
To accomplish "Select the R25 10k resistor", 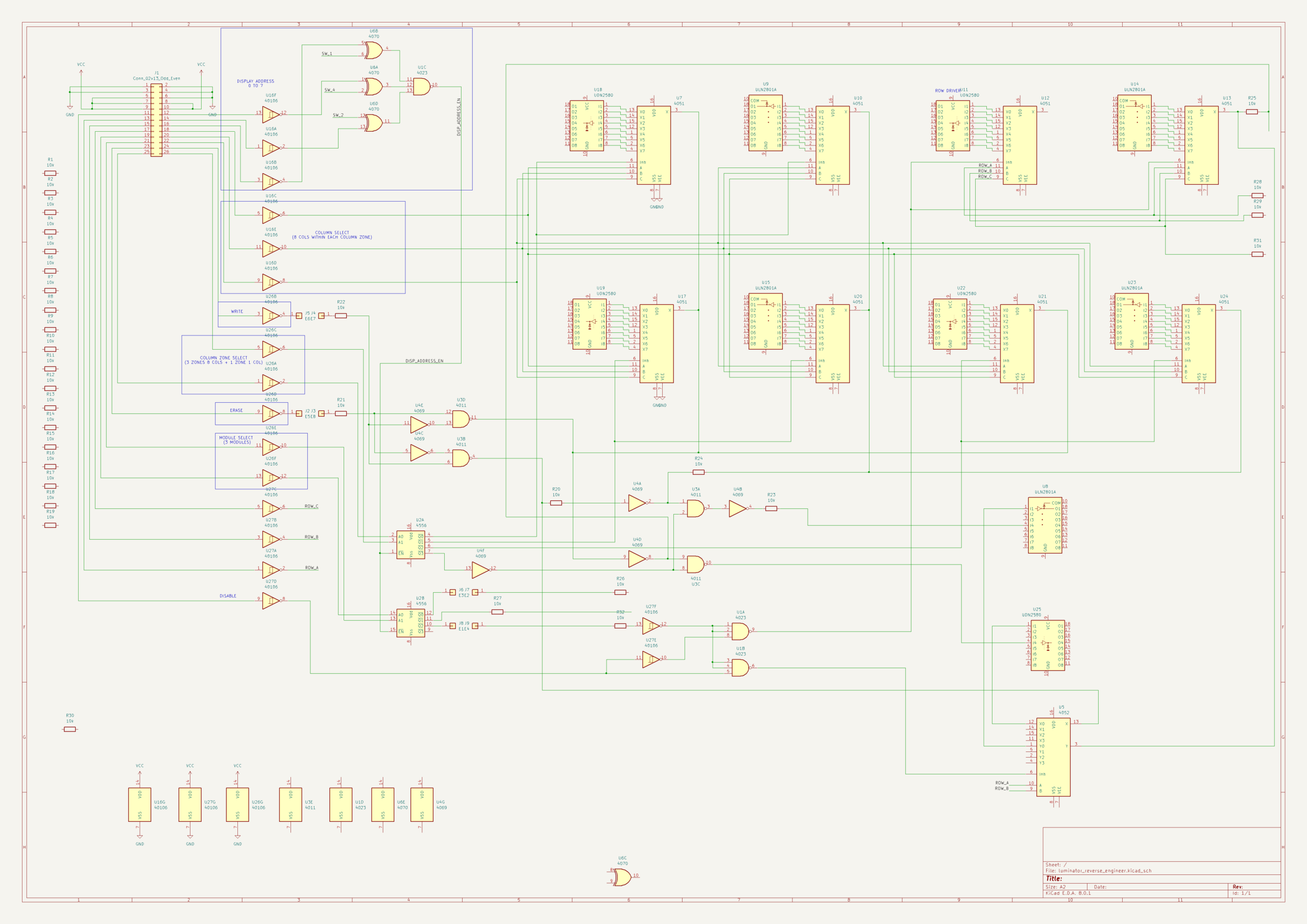I will pos(1252,112).
